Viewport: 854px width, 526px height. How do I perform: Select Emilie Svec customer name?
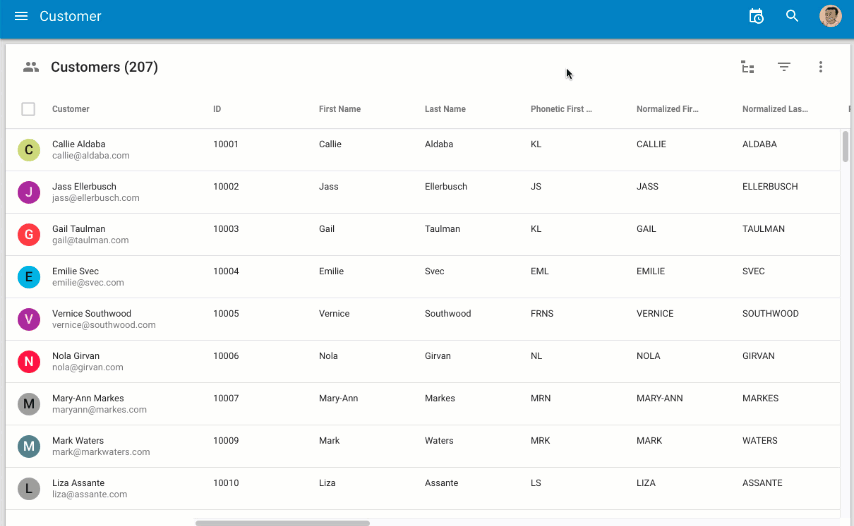pos(76,271)
